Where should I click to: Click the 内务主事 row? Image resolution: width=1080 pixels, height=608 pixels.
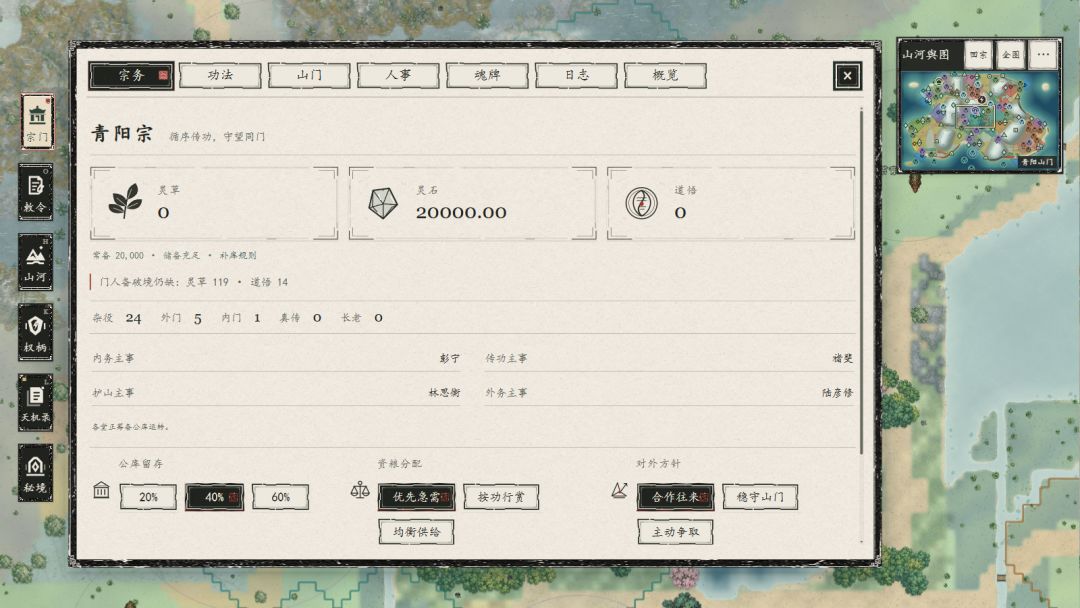(276, 358)
